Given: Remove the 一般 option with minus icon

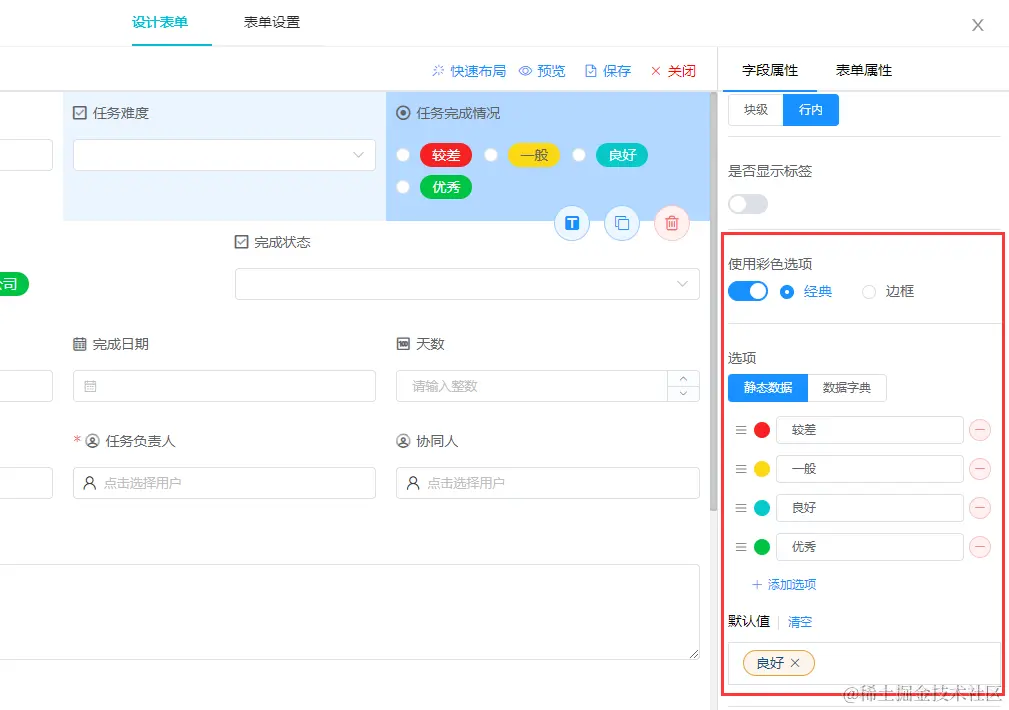Looking at the screenshot, I should [980, 469].
